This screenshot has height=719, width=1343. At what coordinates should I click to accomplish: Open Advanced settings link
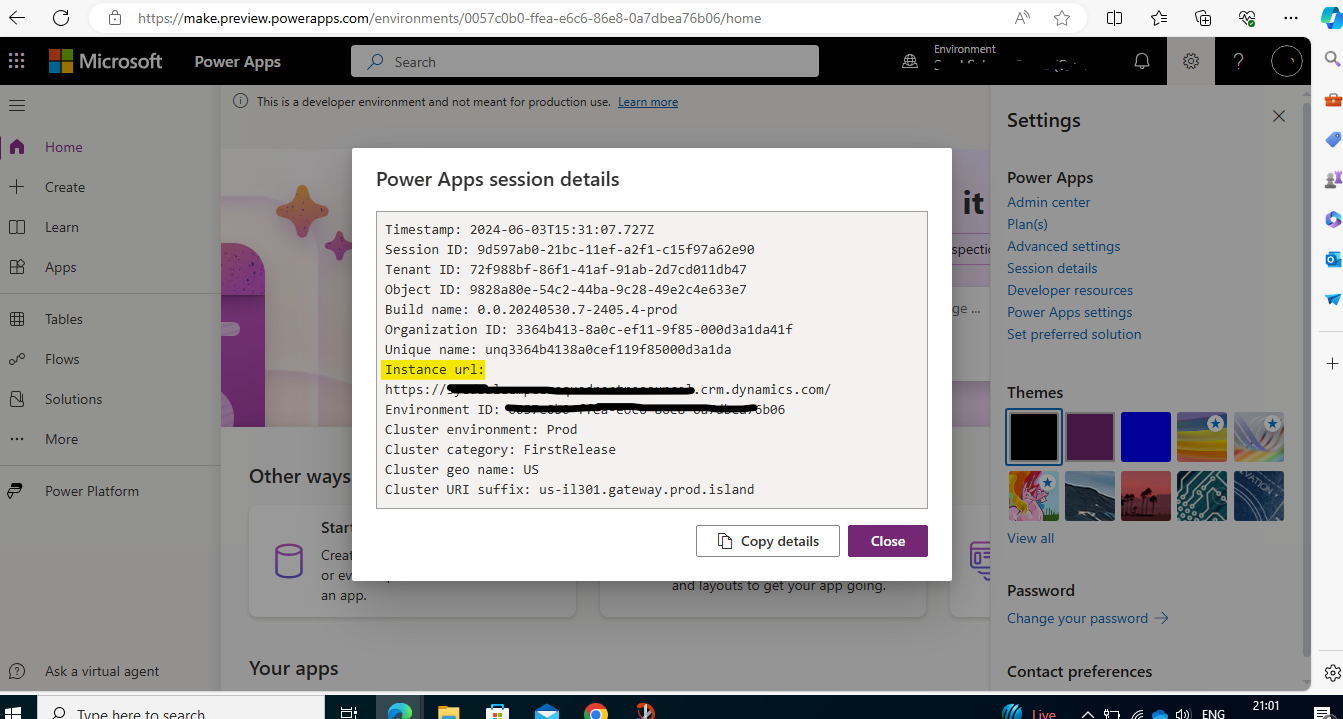1063,246
